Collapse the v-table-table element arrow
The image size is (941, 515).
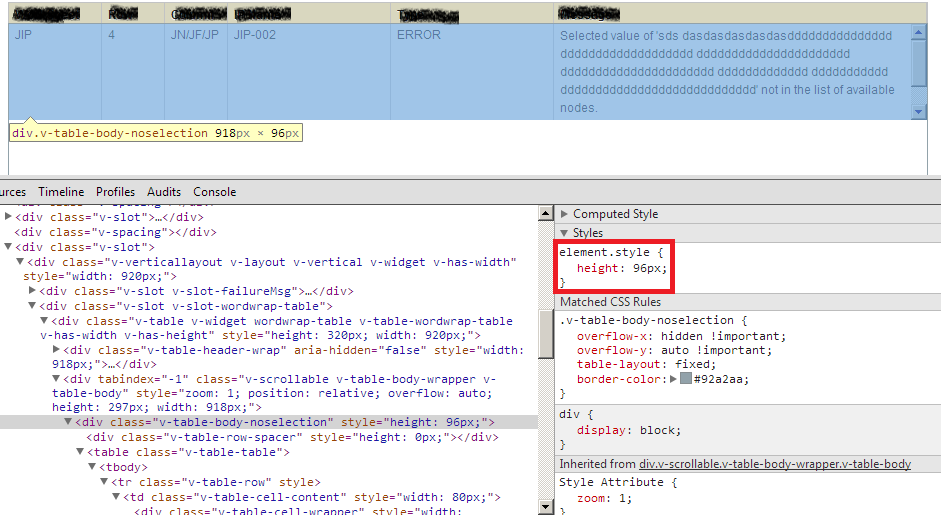coord(80,452)
